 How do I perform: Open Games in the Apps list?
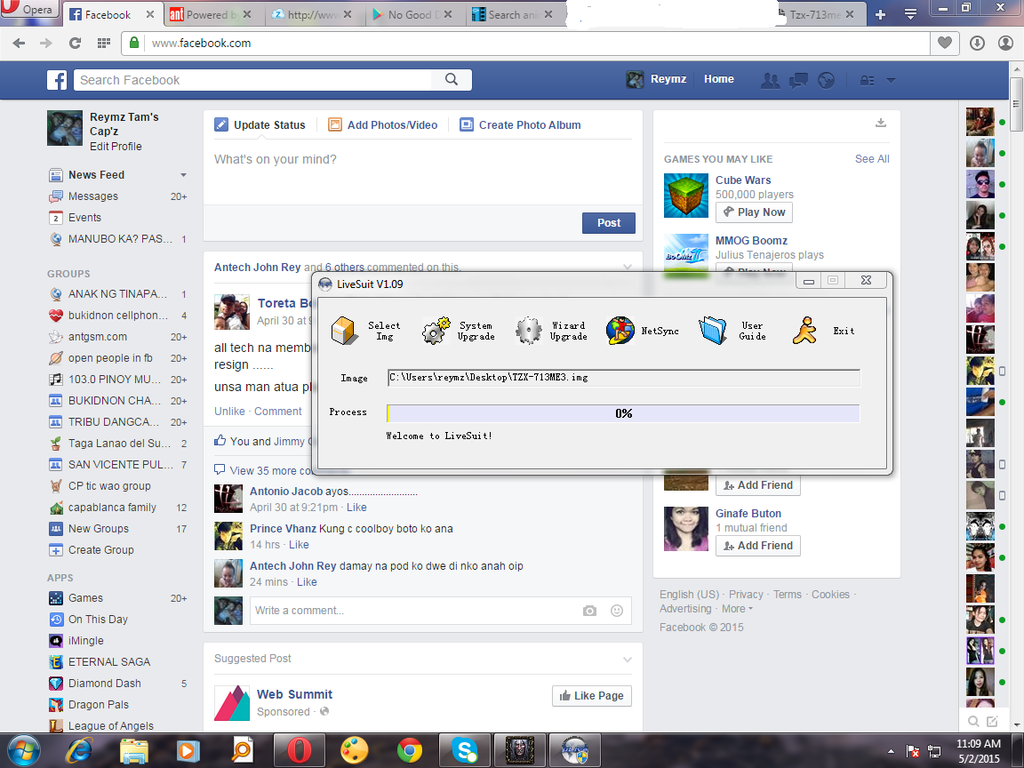click(x=86, y=598)
